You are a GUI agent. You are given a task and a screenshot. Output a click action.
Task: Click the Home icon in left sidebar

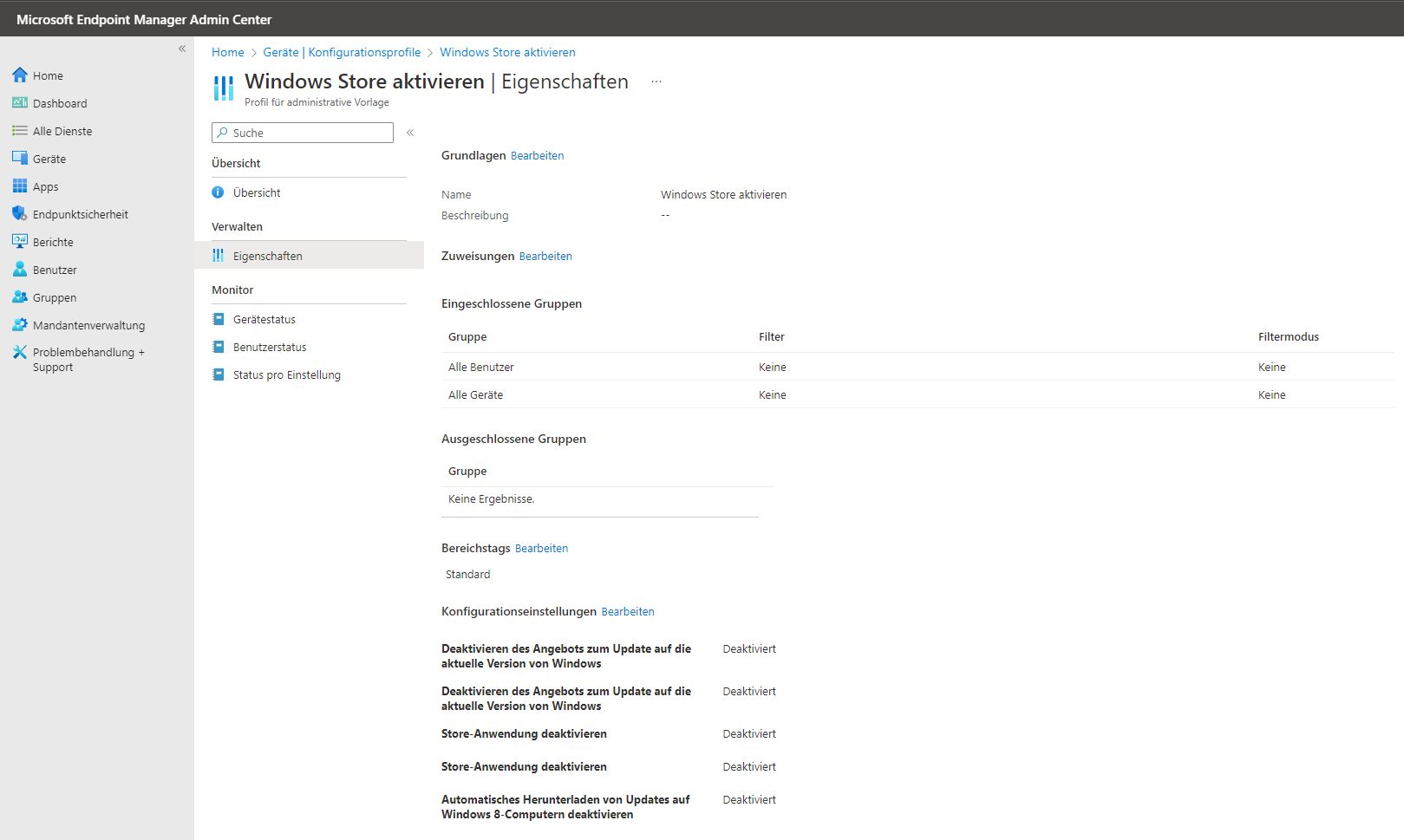(x=20, y=75)
